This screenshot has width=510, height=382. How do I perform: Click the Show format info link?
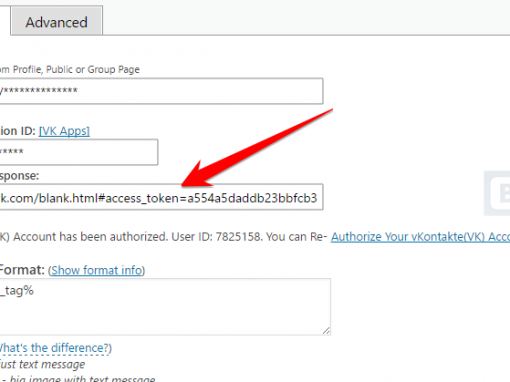pyautogui.click(x=97, y=270)
